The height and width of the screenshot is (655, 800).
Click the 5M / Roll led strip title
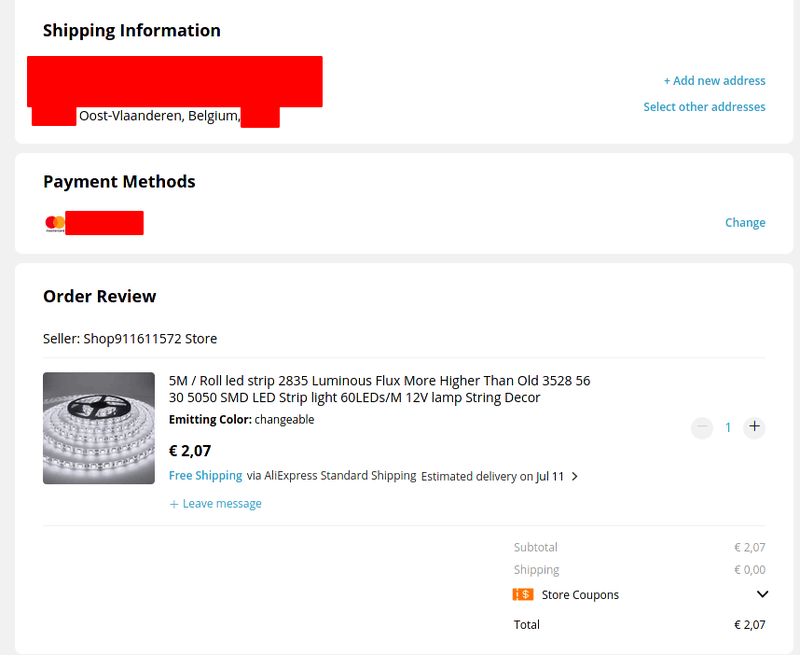tap(380, 389)
